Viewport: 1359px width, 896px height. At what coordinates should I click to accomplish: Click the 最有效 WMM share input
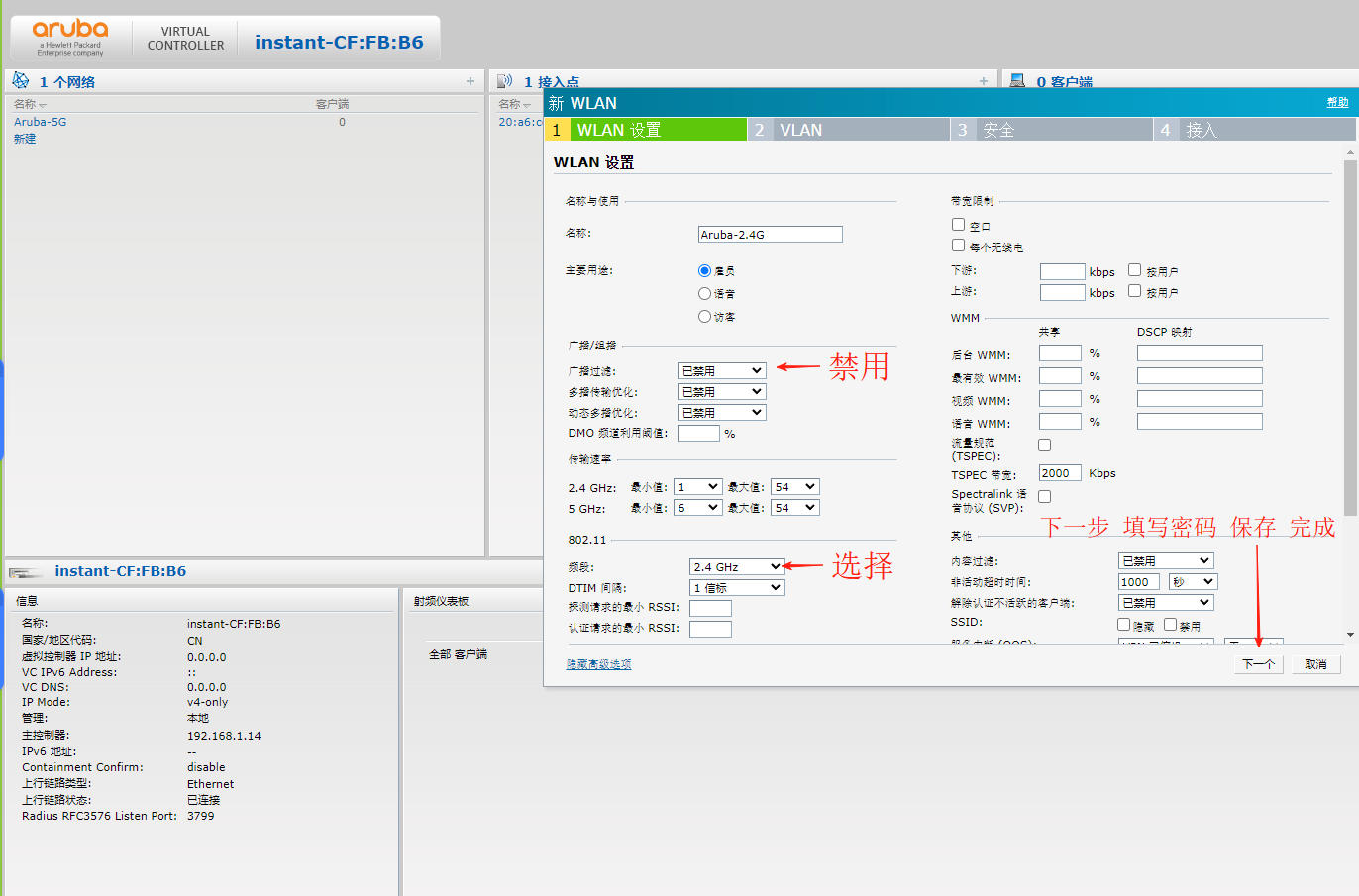[x=1060, y=375]
